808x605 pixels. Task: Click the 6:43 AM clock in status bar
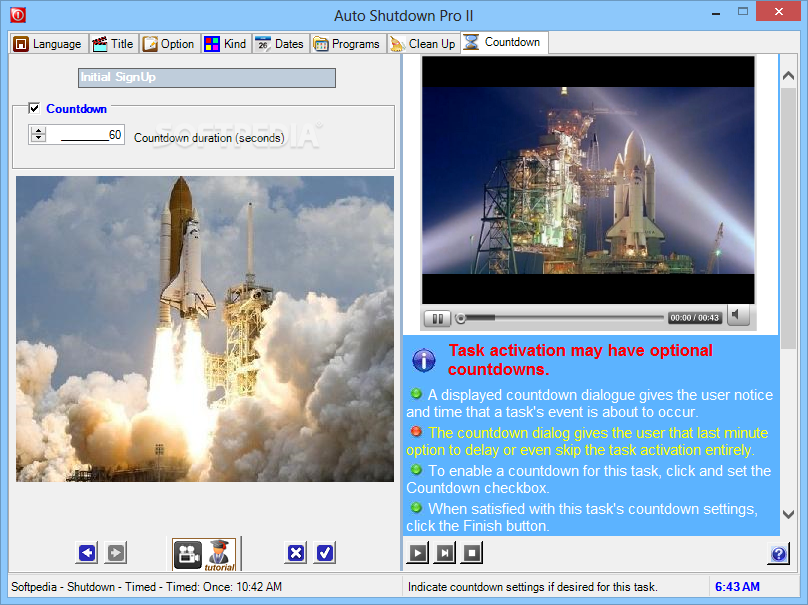[x=737, y=586]
